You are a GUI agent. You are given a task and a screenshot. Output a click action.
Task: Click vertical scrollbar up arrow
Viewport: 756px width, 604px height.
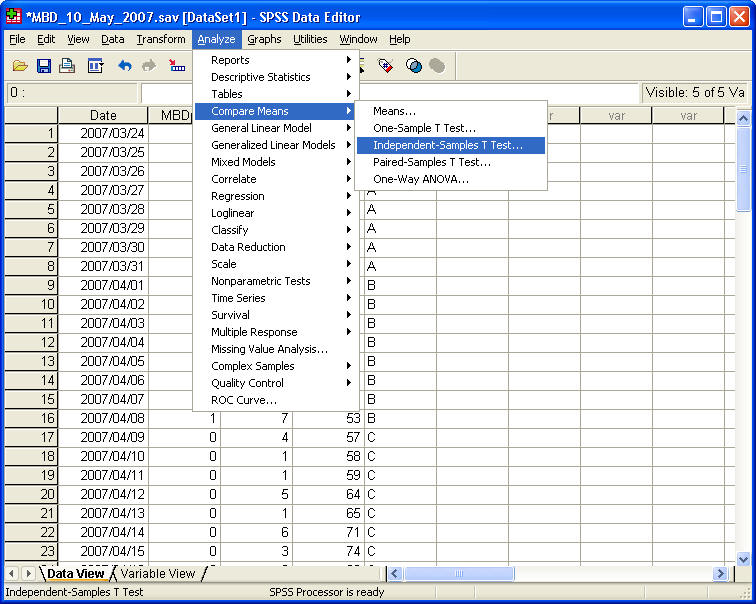(x=743, y=118)
